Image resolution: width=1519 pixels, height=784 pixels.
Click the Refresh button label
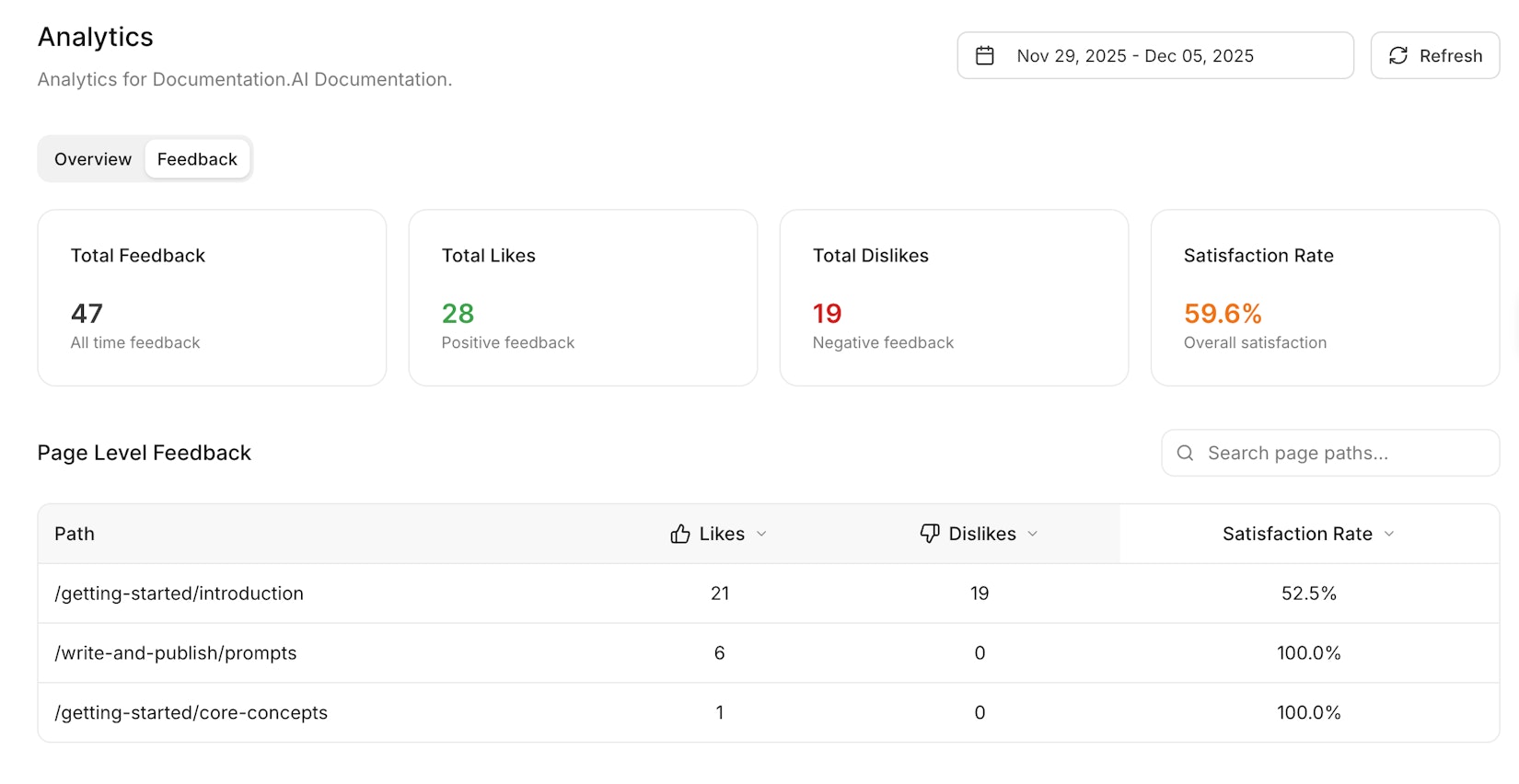coord(1451,56)
